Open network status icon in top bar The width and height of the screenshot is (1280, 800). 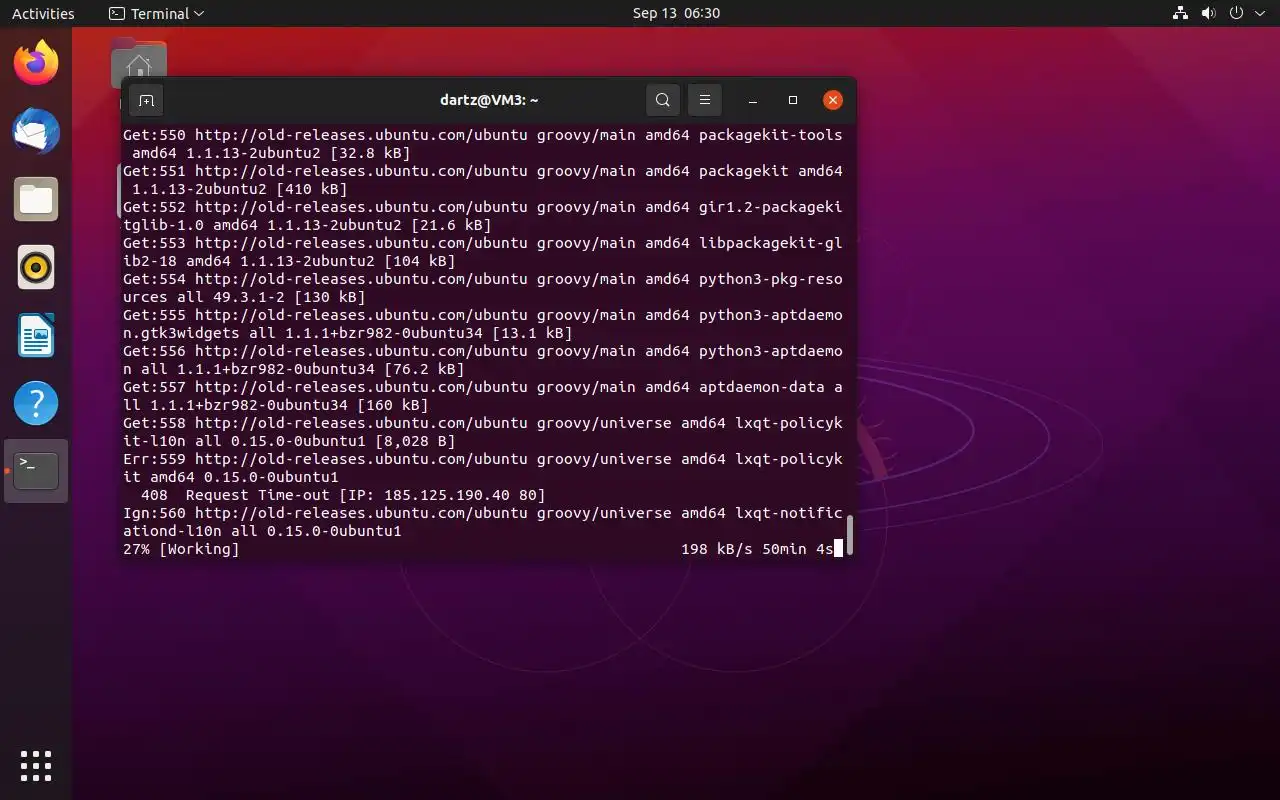click(1180, 13)
